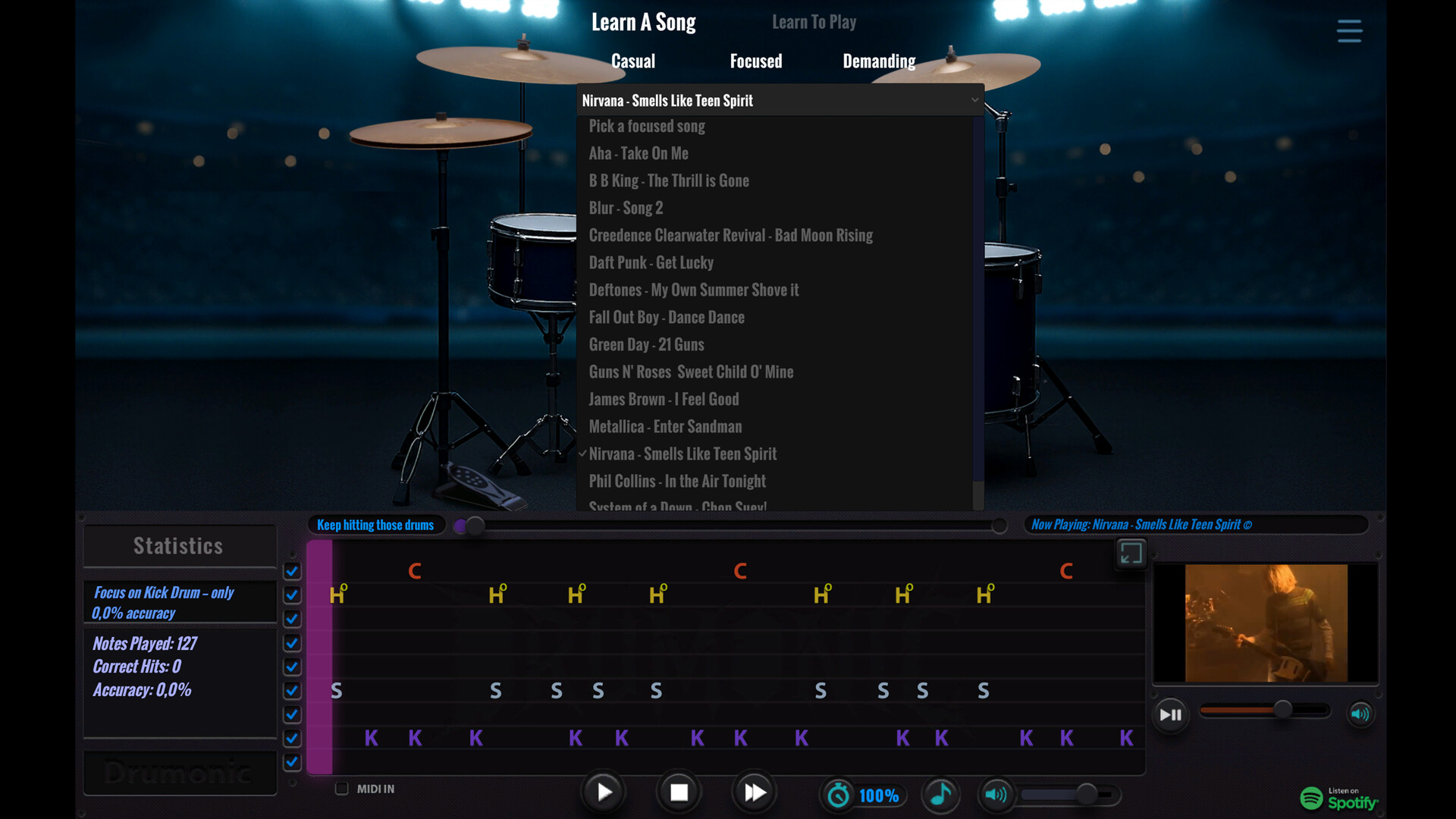The image size is (1456, 819).
Task: Enable the MIDI IN checkbox
Action: tap(342, 789)
